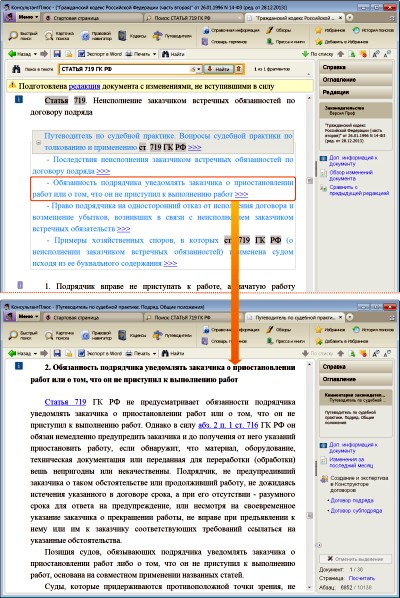Open Обзор изменений документа link

[x=351, y=175]
